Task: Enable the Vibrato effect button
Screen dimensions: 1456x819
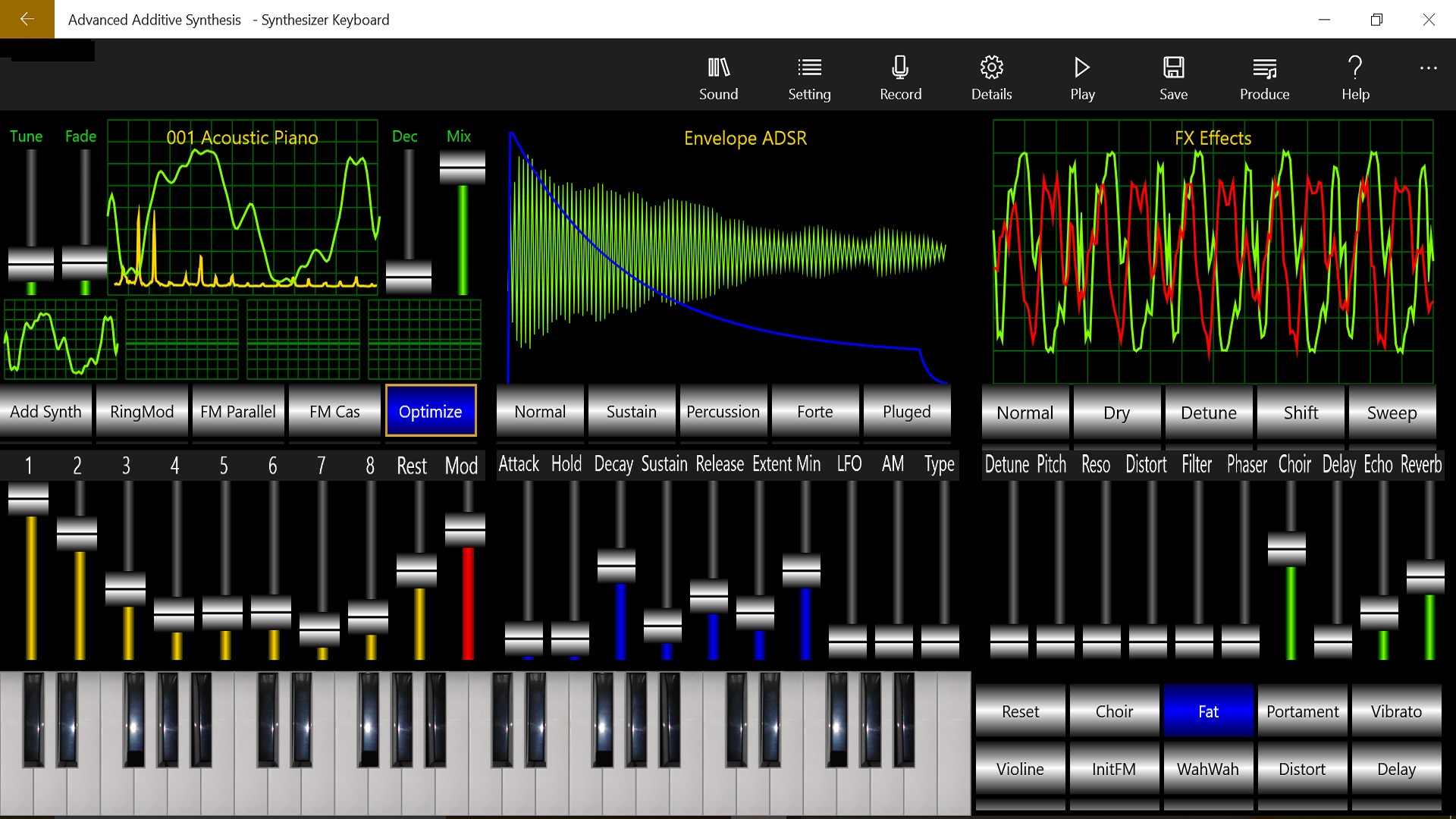Action: point(1396,711)
